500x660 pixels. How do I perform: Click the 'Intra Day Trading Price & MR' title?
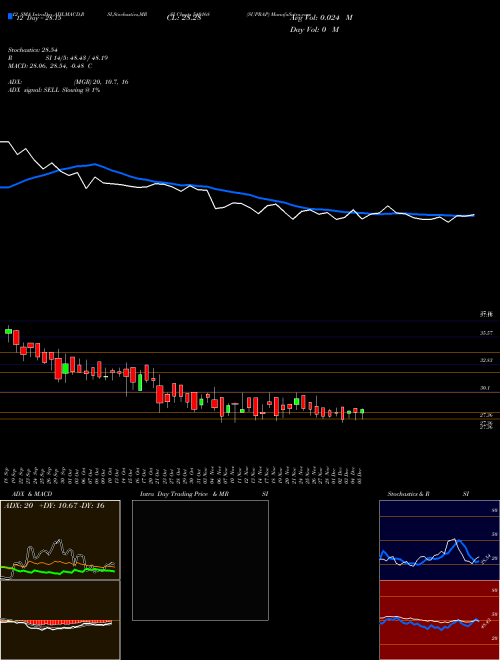click(x=184, y=494)
